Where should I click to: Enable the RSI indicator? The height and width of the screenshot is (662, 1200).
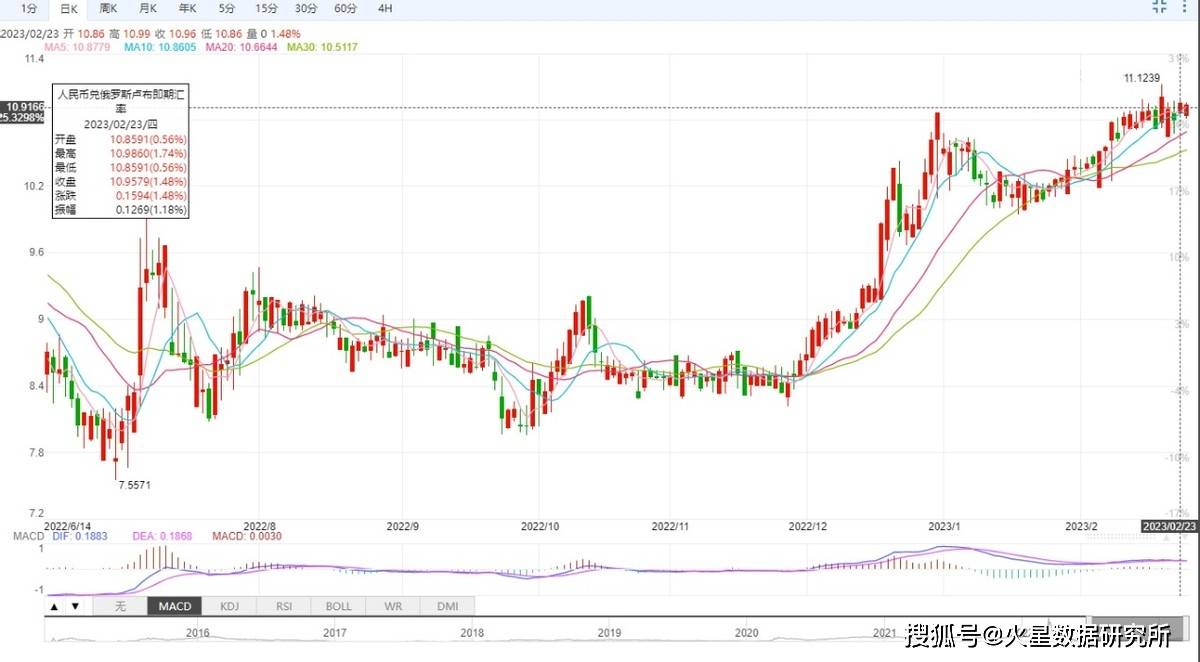point(283,606)
